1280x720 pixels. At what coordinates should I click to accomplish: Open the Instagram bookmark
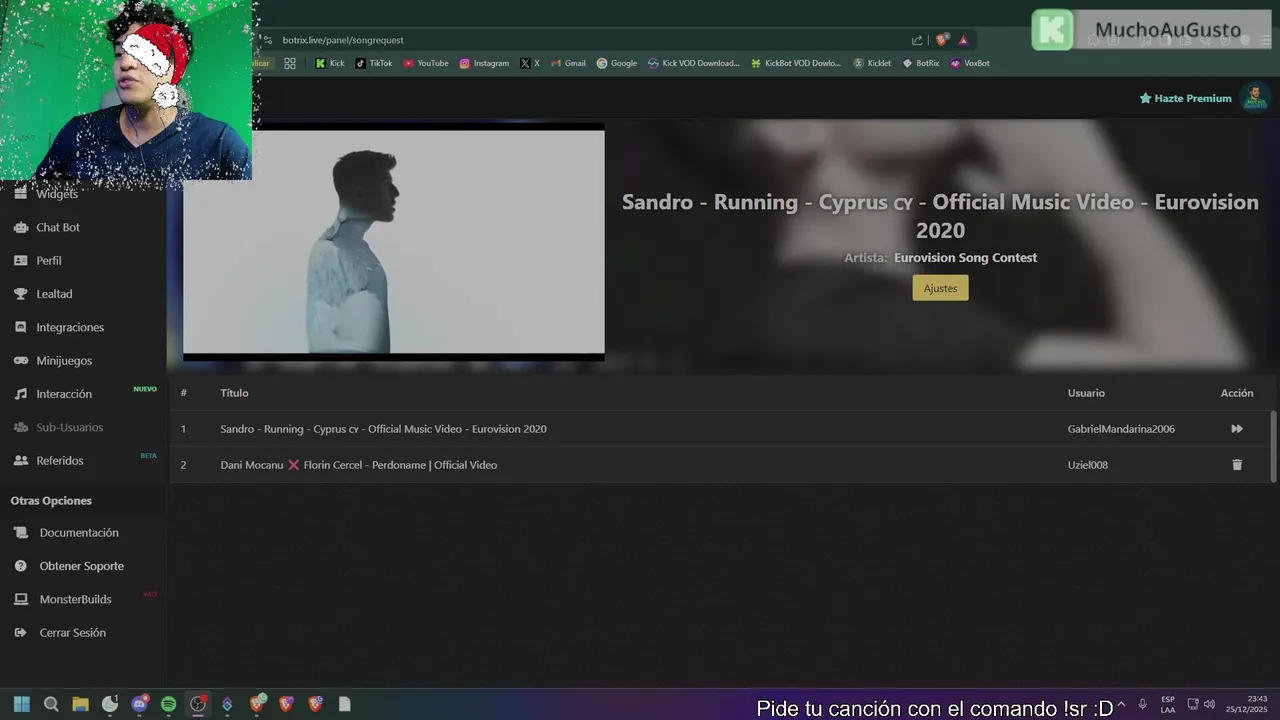[x=484, y=63]
